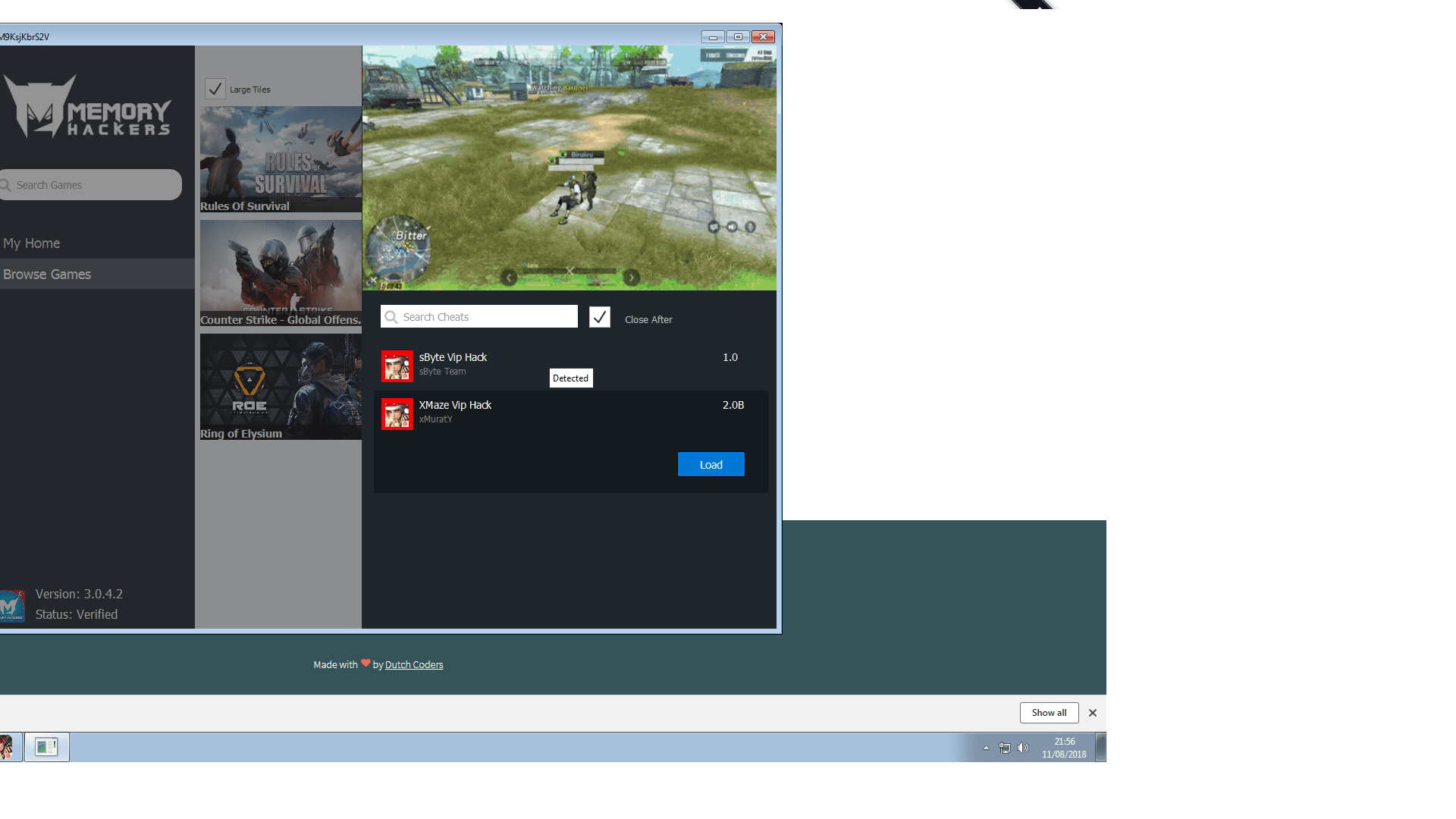Screen dimensions: 1456x819
Task: Click the xMuratY author label
Action: (436, 419)
